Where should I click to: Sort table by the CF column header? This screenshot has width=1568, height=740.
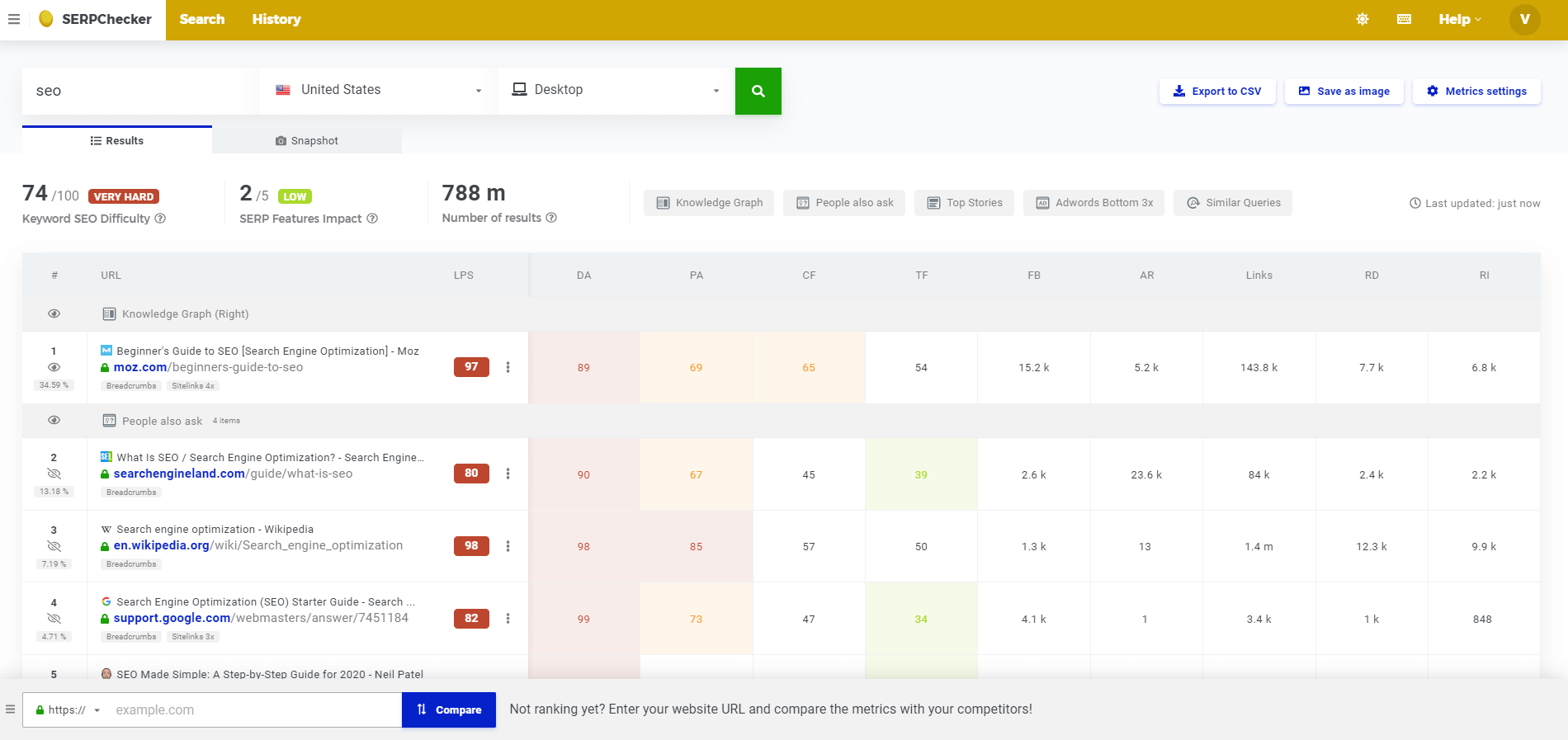pyautogui.click(x=809, y=276)
